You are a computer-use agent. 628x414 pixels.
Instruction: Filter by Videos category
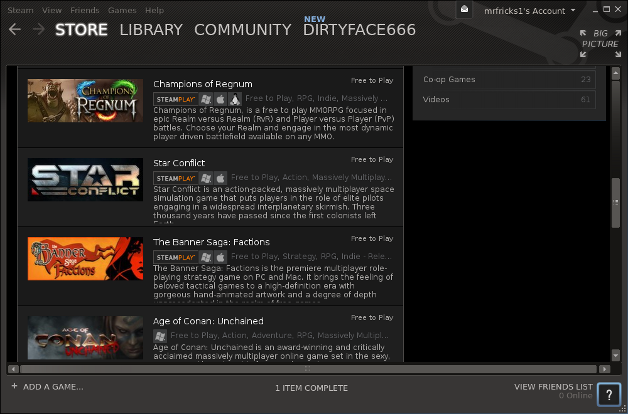[509, 99]
